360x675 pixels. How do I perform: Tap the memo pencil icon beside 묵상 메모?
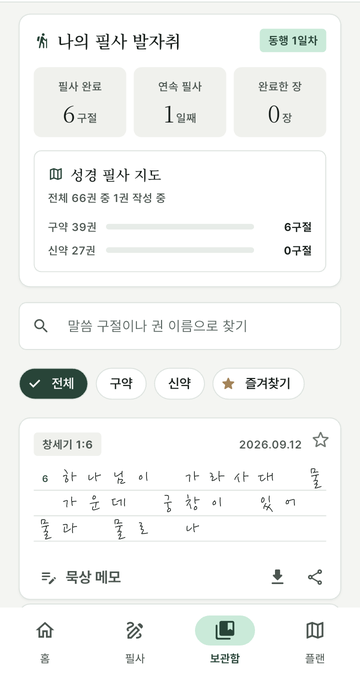tap(49, 578)
